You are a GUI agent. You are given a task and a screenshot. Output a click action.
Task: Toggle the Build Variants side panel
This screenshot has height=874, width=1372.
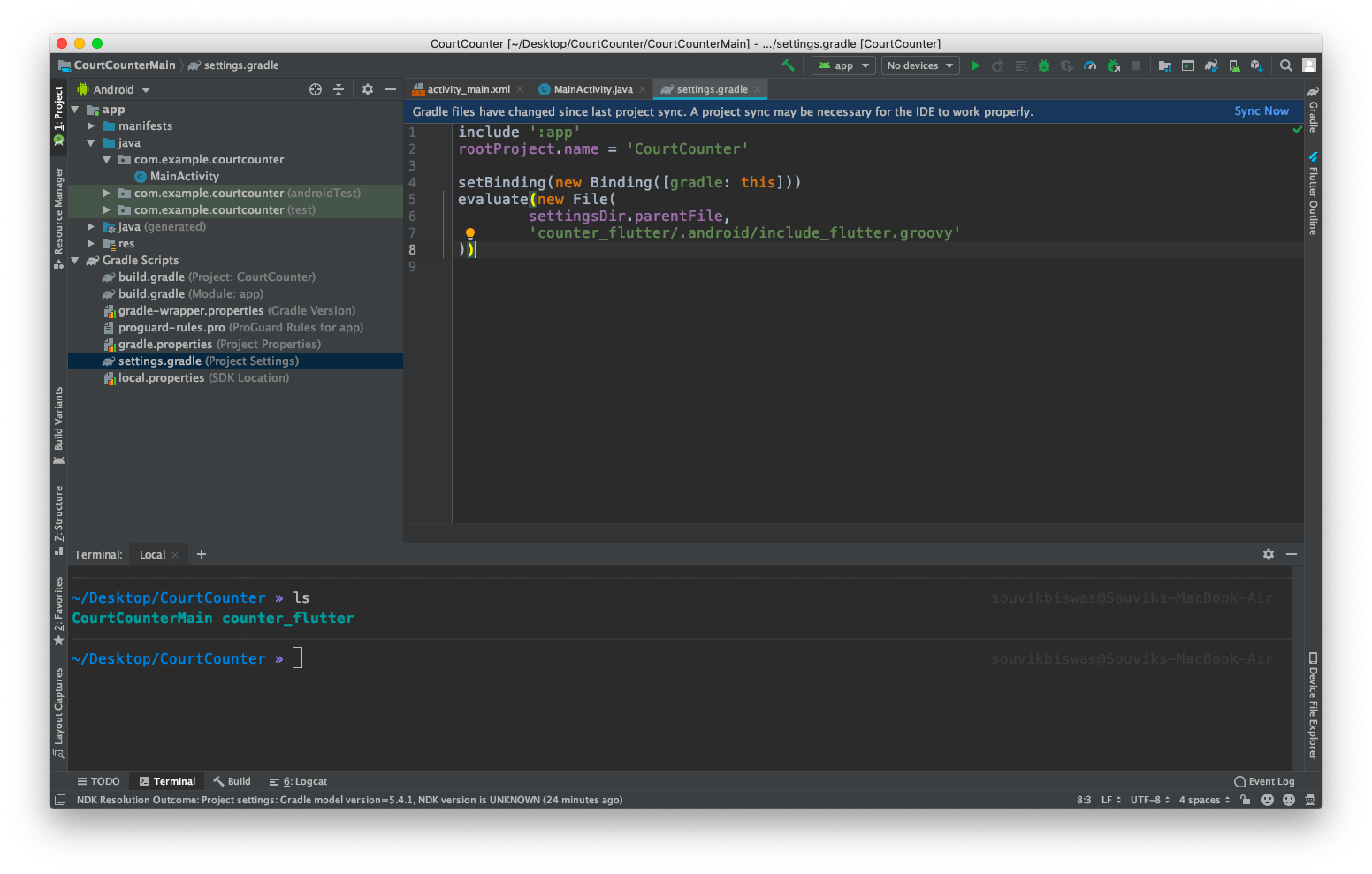[x=59, y=425]
